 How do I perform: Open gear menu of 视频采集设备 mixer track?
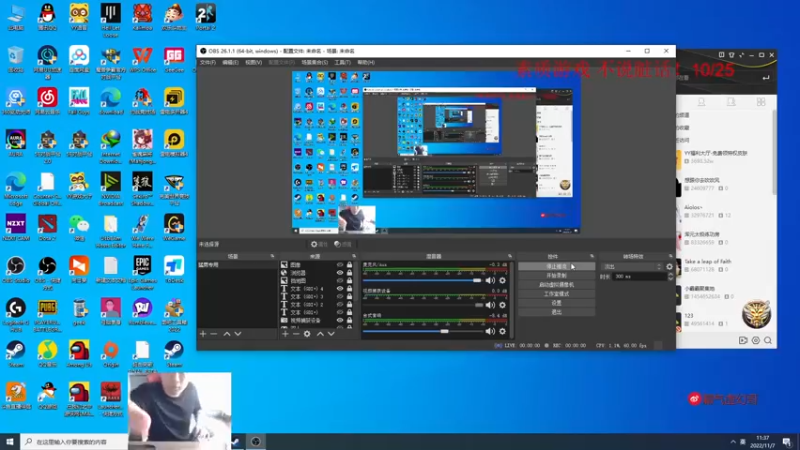pos(503,305)
